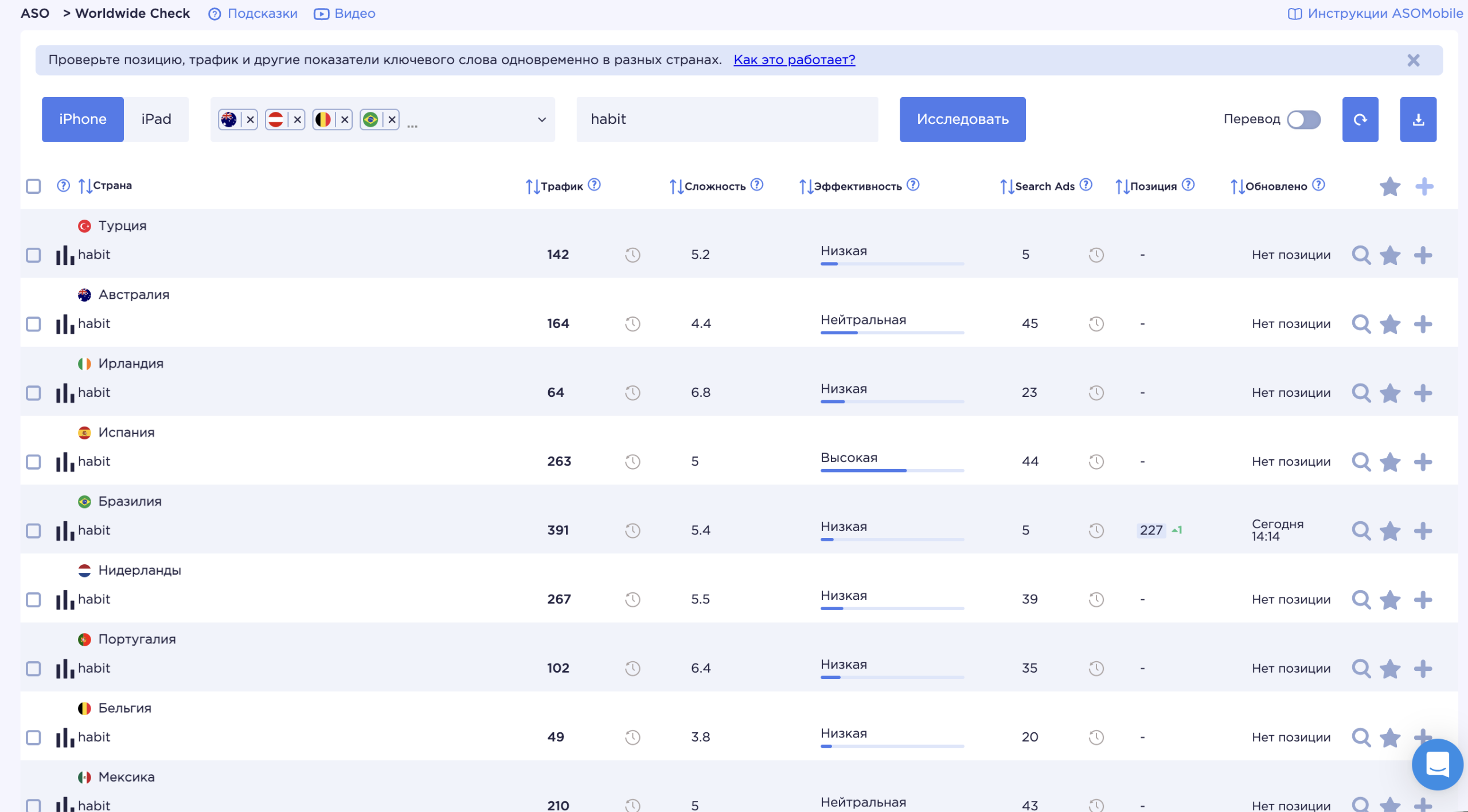1468x812 pixels.
Task: Open Search Ads history clock for Ирландия
Action: 1096,393
